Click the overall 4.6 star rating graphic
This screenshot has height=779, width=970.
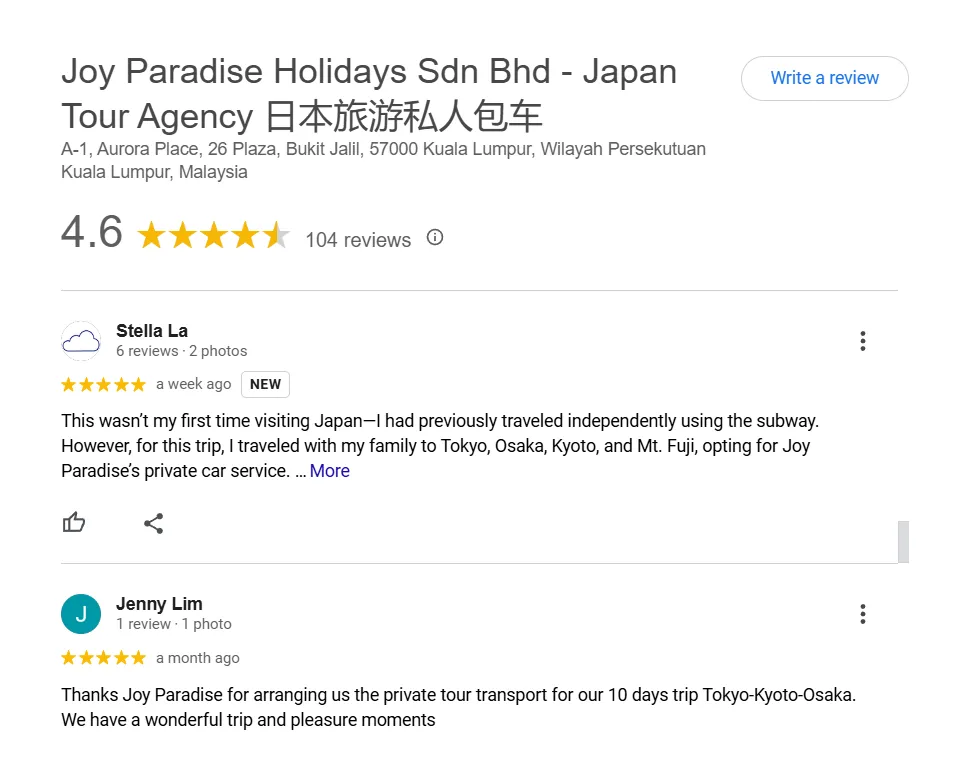point(213,236)
